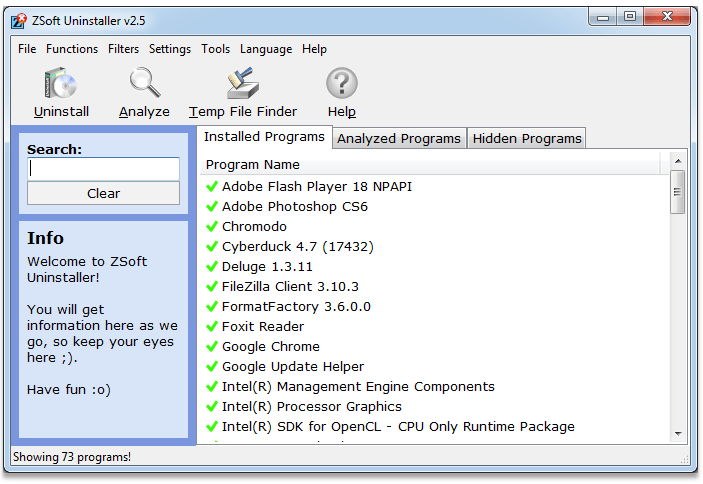The width and height of the screenshot is (703, 484).
Task: Select Google Update Helper entry
Action: (293, 367)
